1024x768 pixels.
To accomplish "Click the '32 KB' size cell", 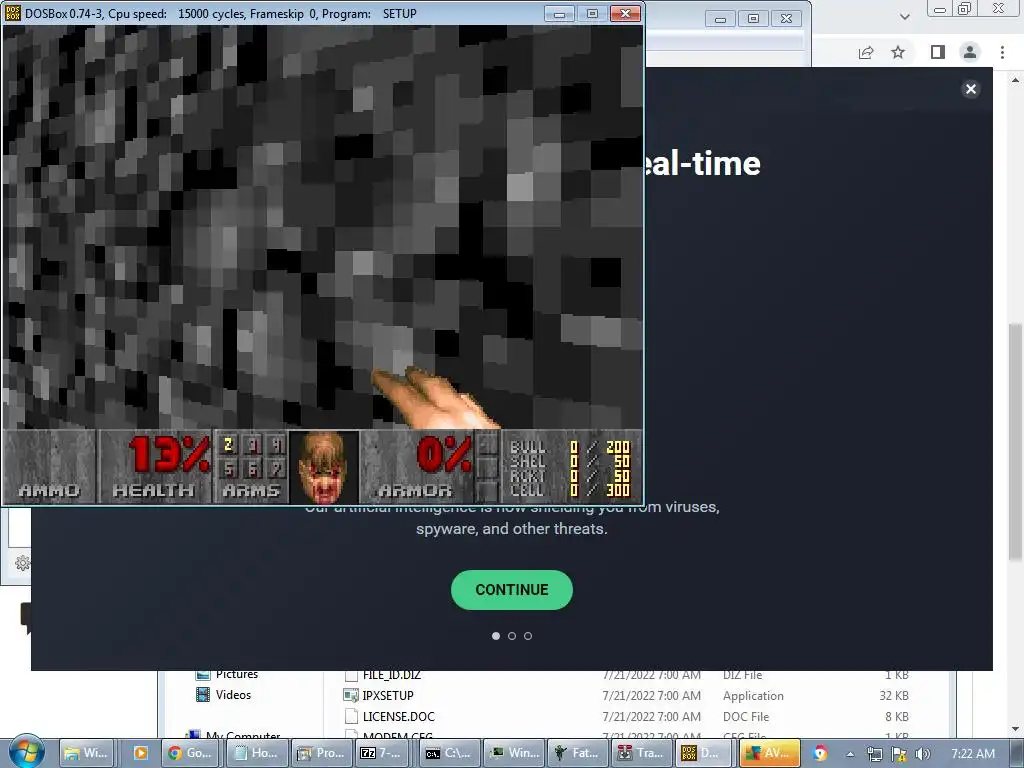I will click(x=893, y=696).
